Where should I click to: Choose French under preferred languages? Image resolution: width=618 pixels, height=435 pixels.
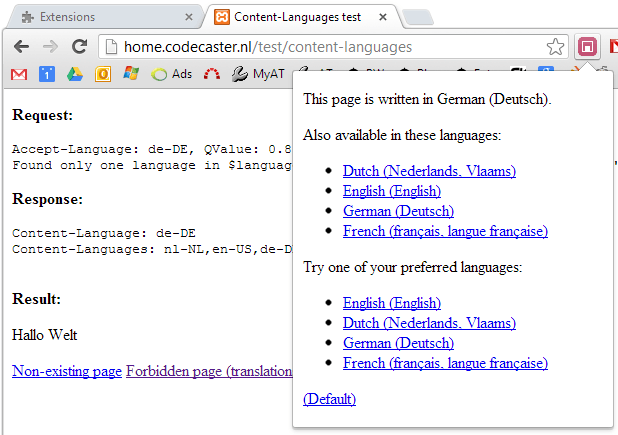tap(445, 363)
